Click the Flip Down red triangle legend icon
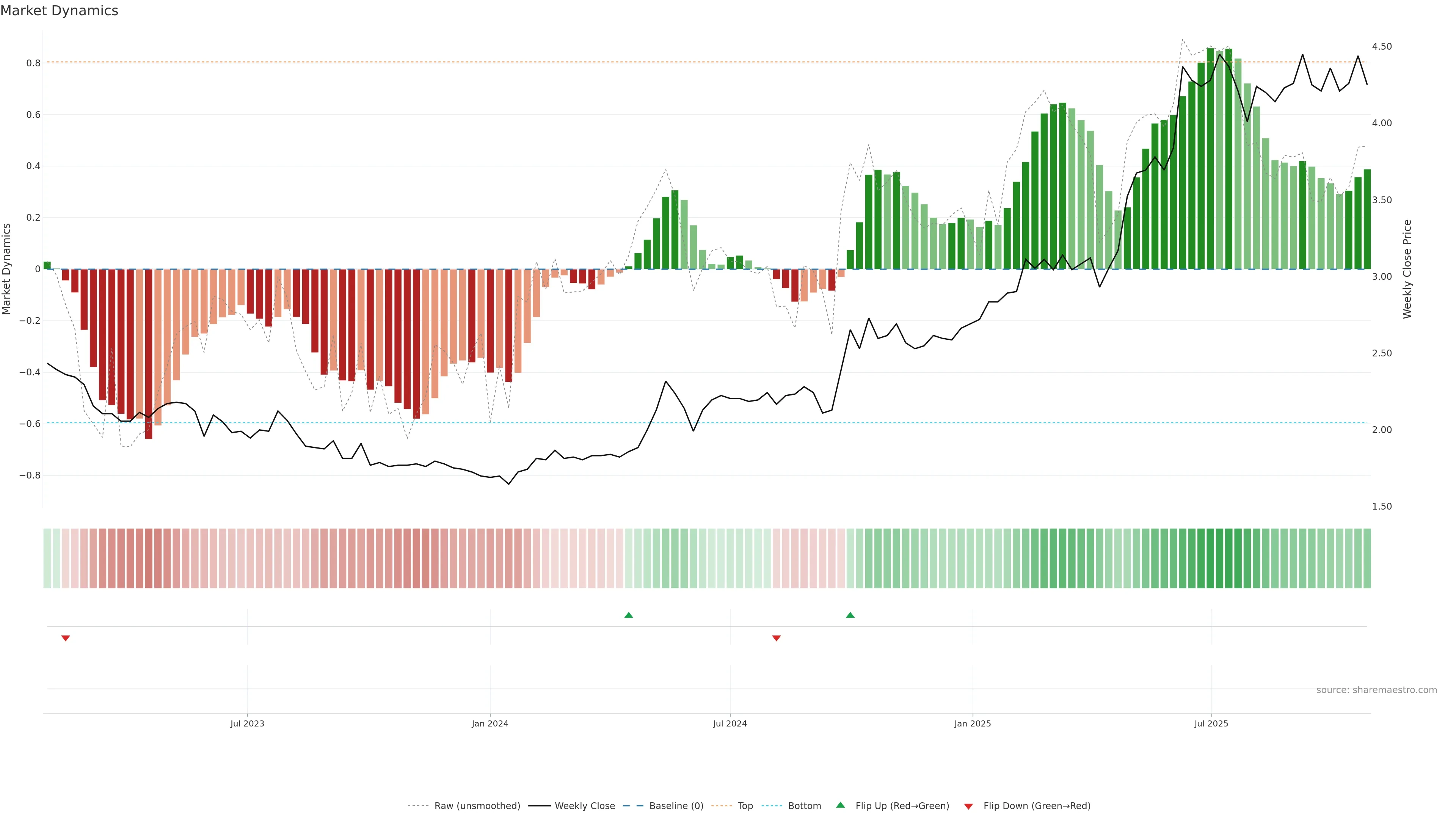The image size is (1456, 819). click(968, 806)
